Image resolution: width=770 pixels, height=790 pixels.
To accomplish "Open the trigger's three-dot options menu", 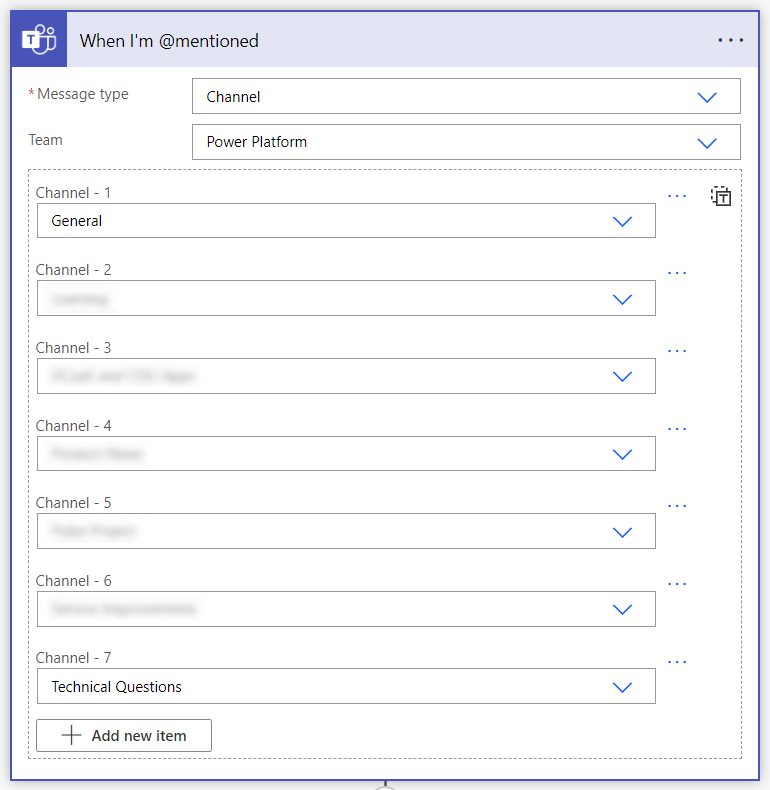I will tap(730, 40).
